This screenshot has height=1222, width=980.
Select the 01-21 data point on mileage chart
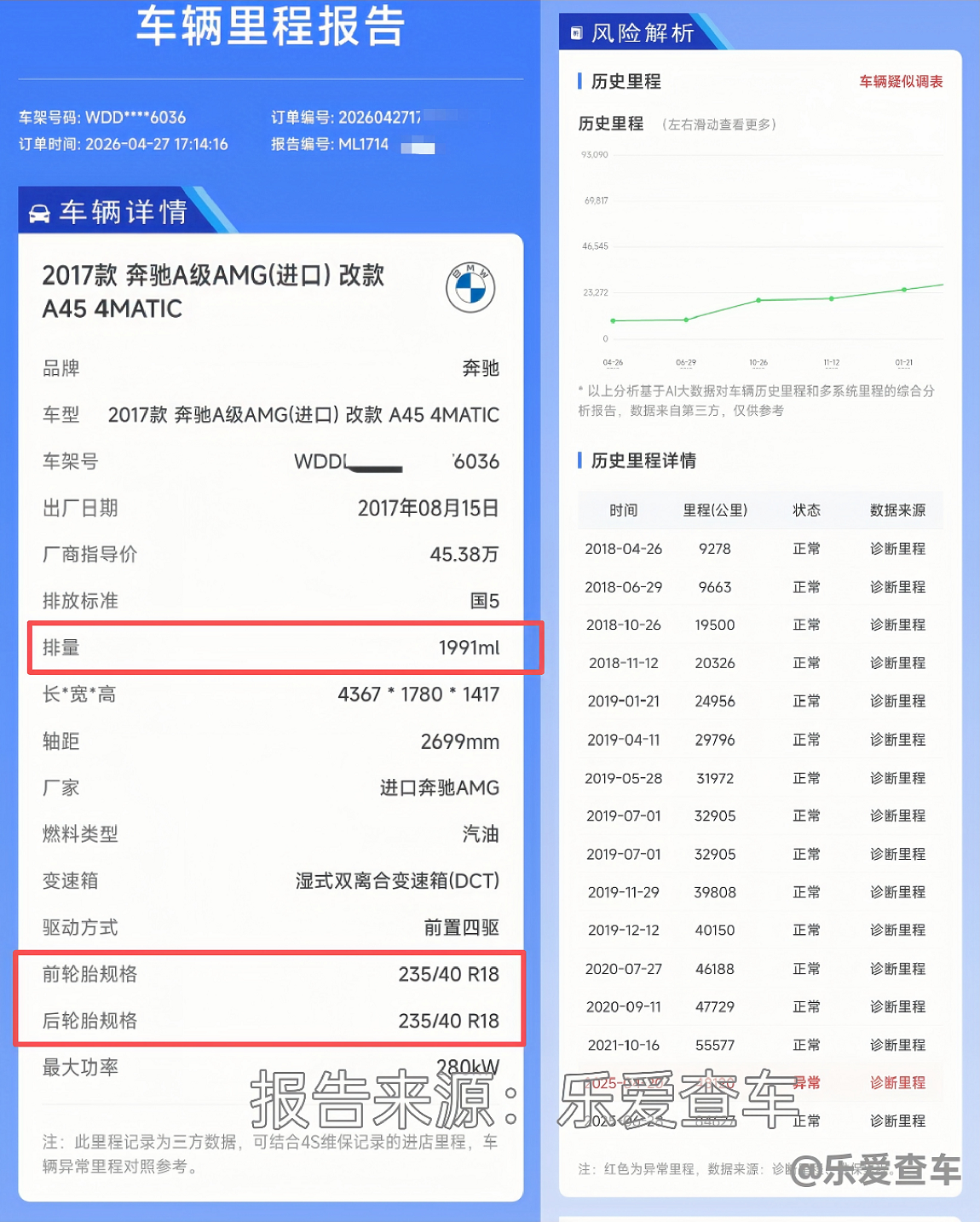click(x=904, y=290)
